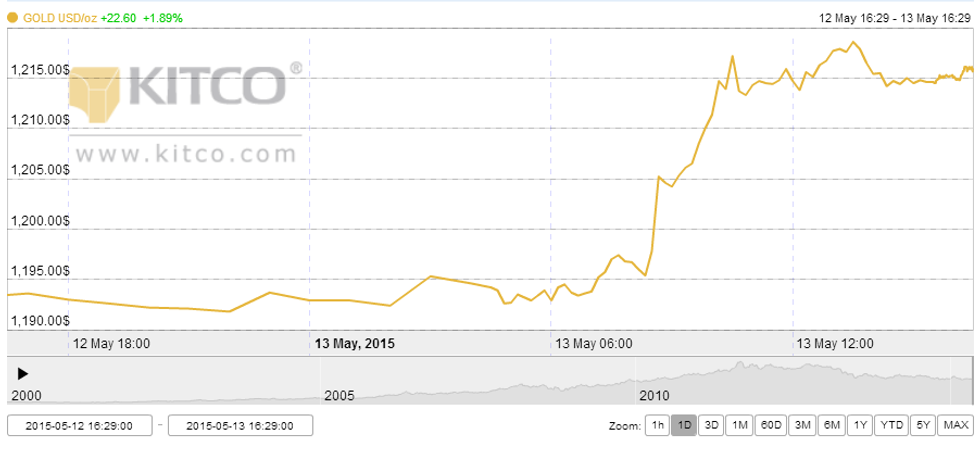Screen dimensions: 980x450
Task: Show 1Y price history
Action: (x=858, y=425)
